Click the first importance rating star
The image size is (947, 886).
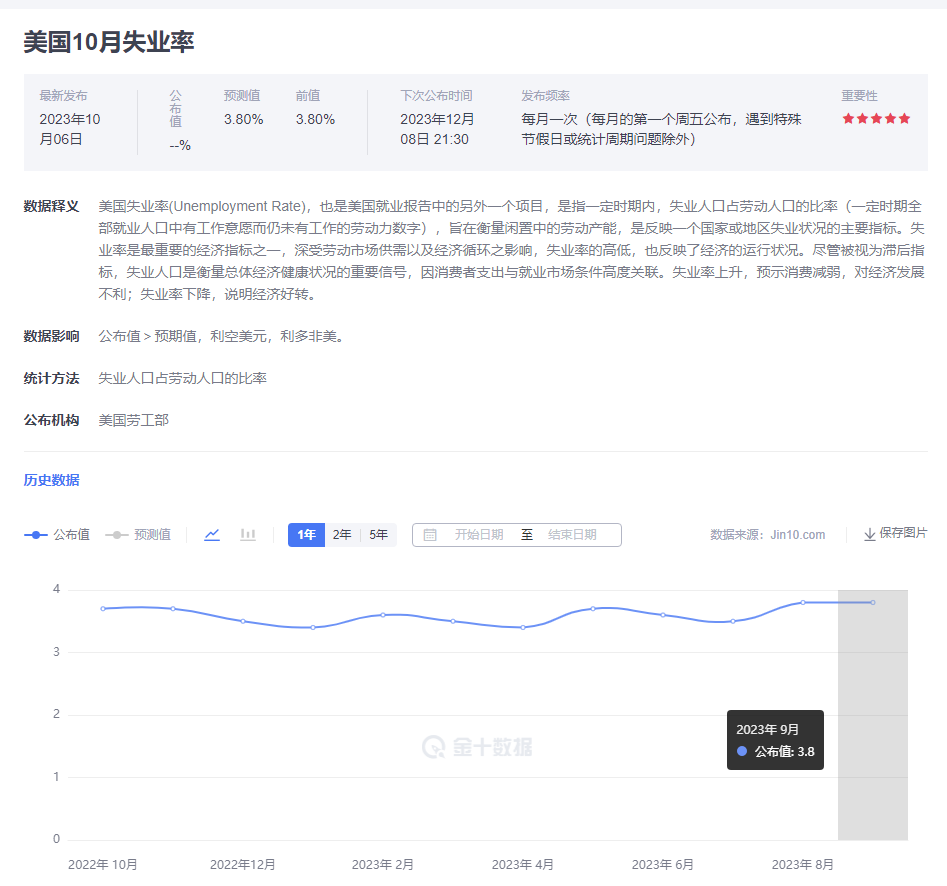[x=848, y=117]
